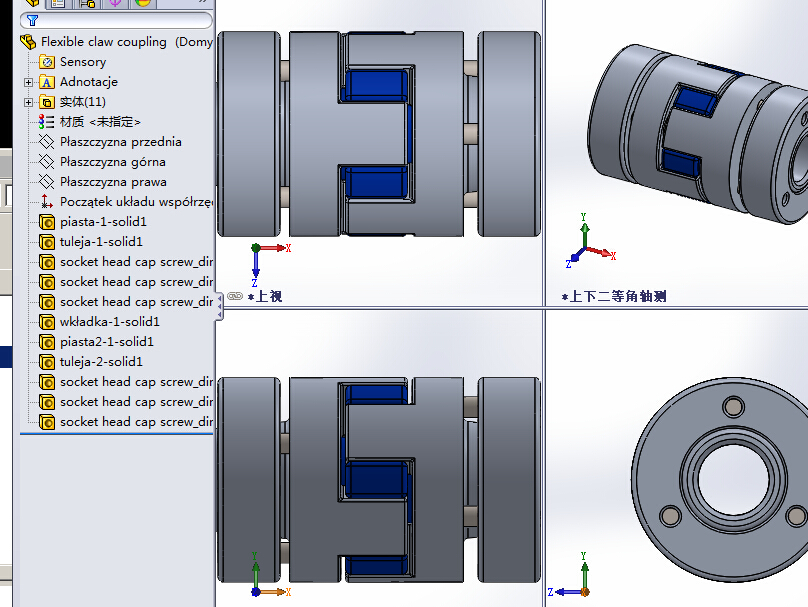Select the Początek układu origin item
The width and height of the screenshot is (808, 607).
point(126,202)
